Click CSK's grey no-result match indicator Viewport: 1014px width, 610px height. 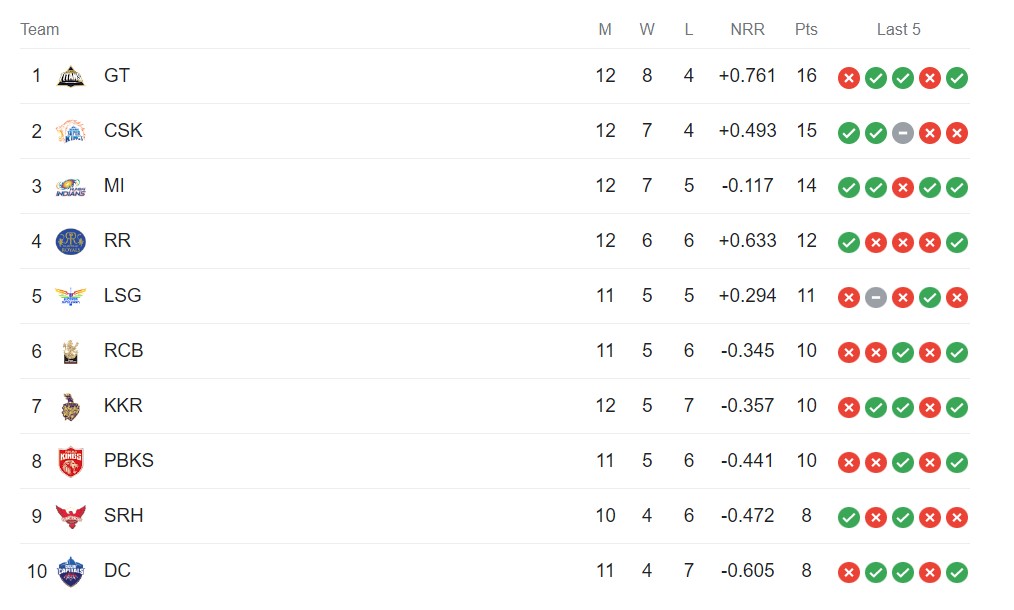pos(902,133)
